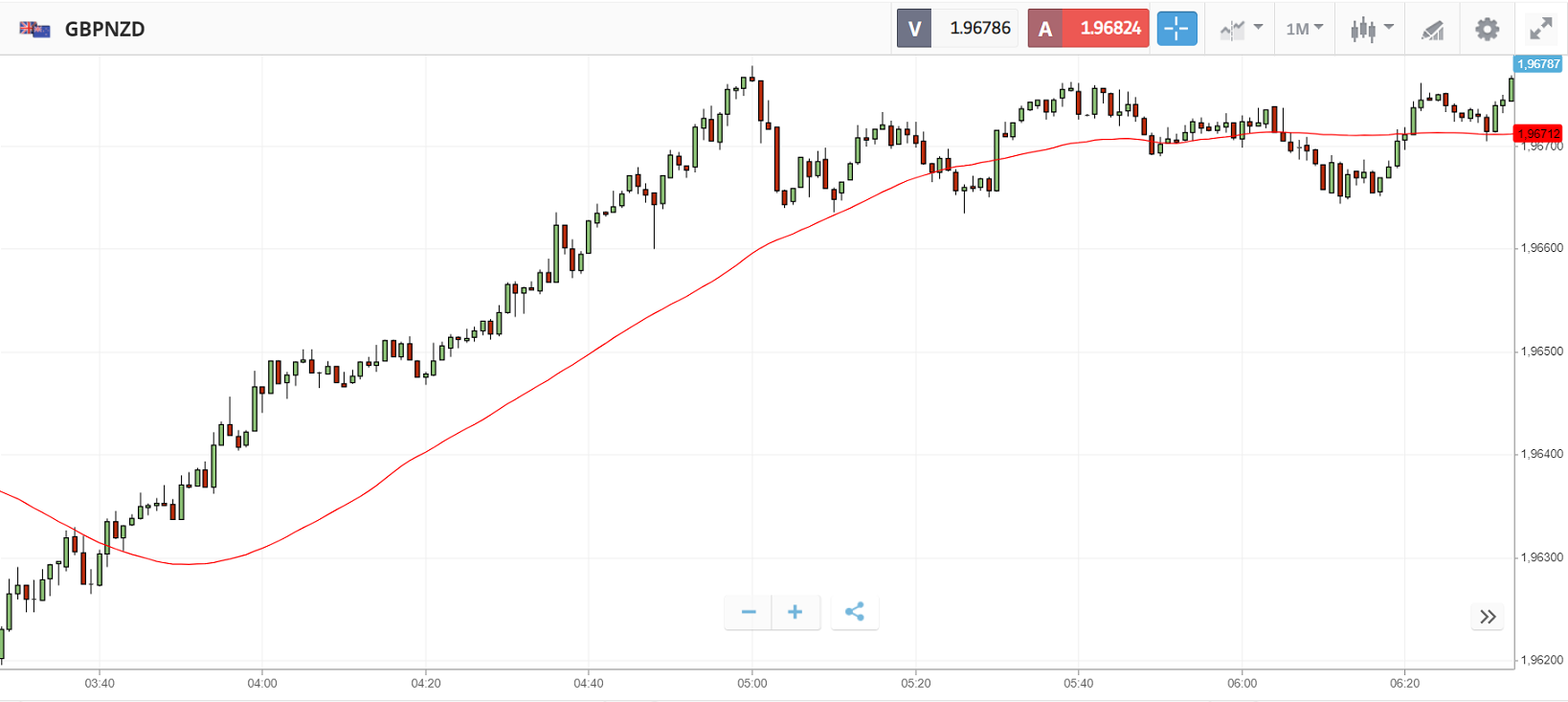Expand the 1M timeframe dropdown

pyautogui.click(x=1304, y=29)
